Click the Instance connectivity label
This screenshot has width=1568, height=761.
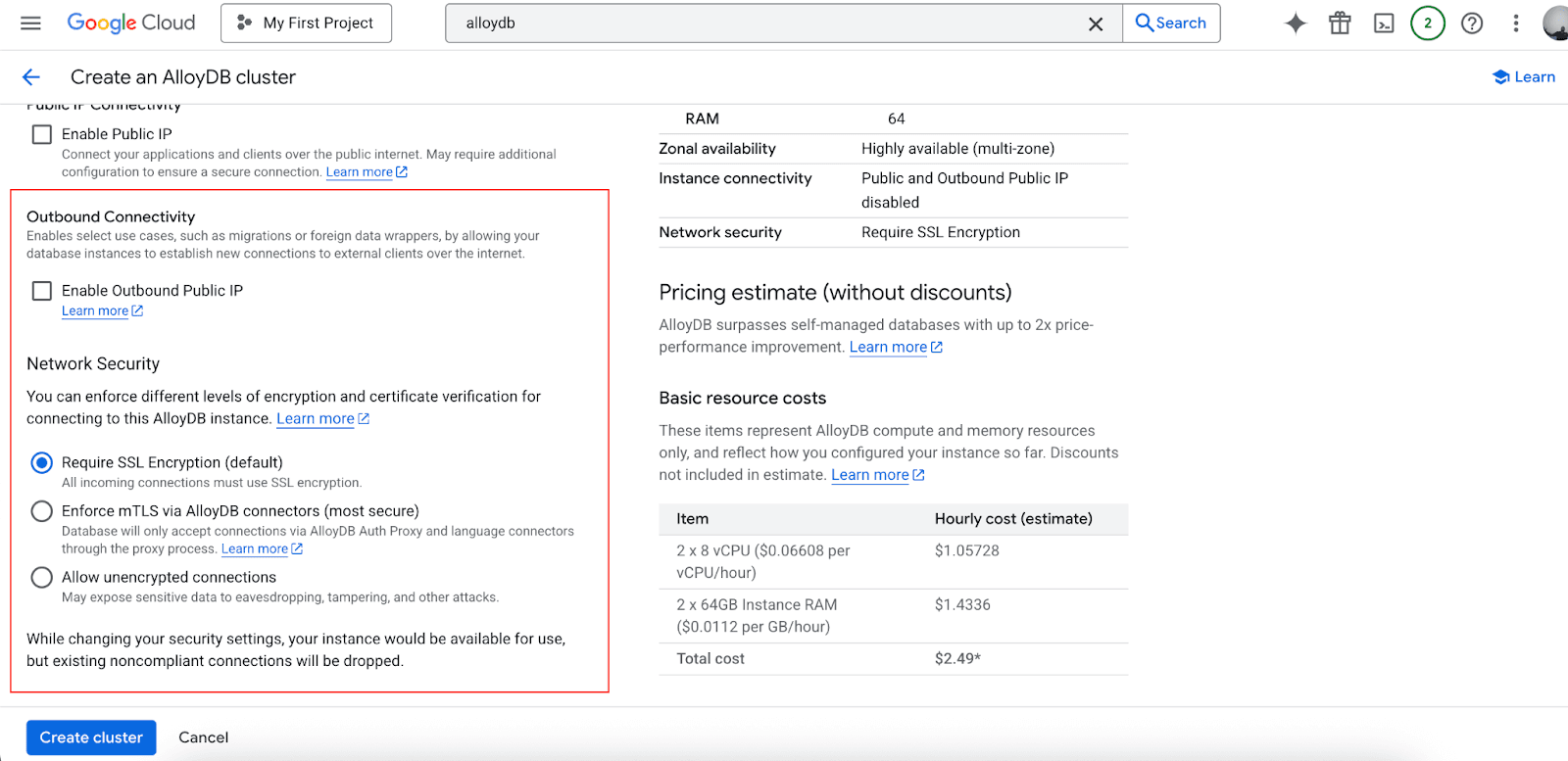[x=735, y=178]
